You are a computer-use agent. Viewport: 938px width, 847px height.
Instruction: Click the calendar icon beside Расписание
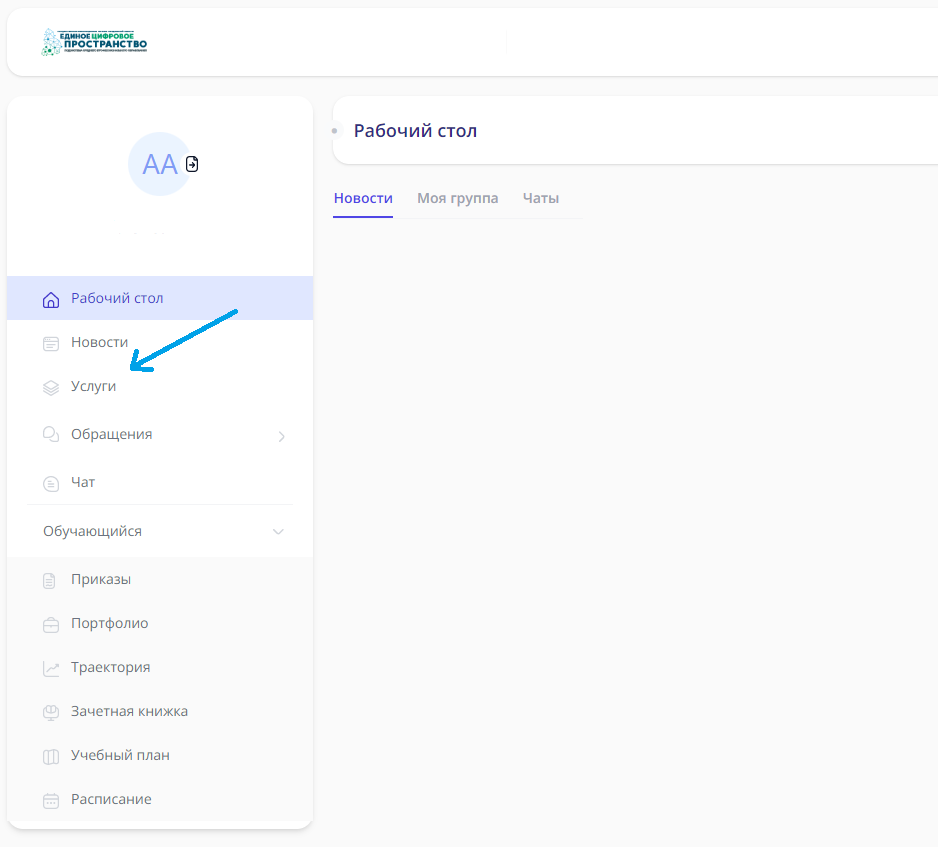[x=51, y=800]
